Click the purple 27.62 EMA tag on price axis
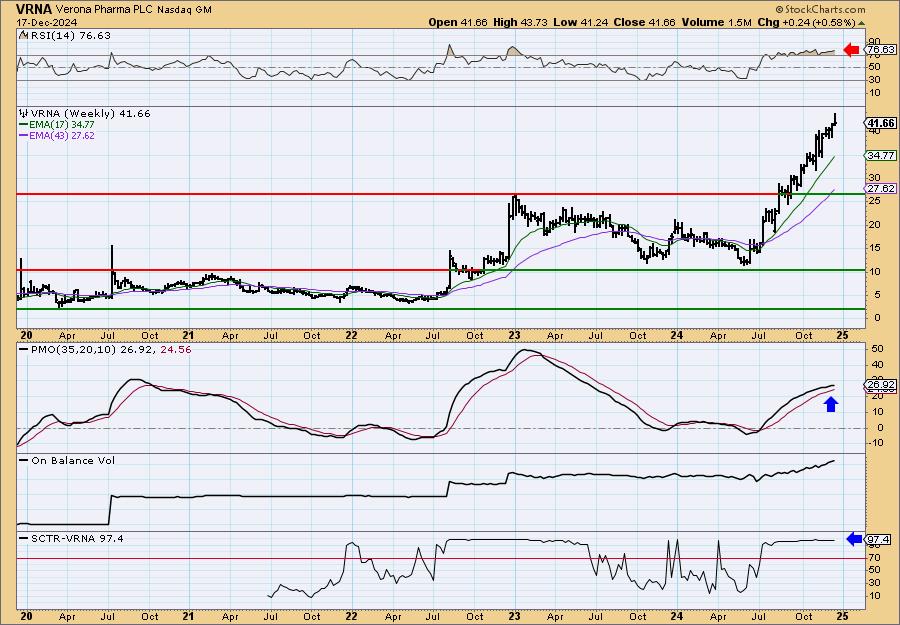Viewport: 900px width, 625px height. (x=881, y=189)
